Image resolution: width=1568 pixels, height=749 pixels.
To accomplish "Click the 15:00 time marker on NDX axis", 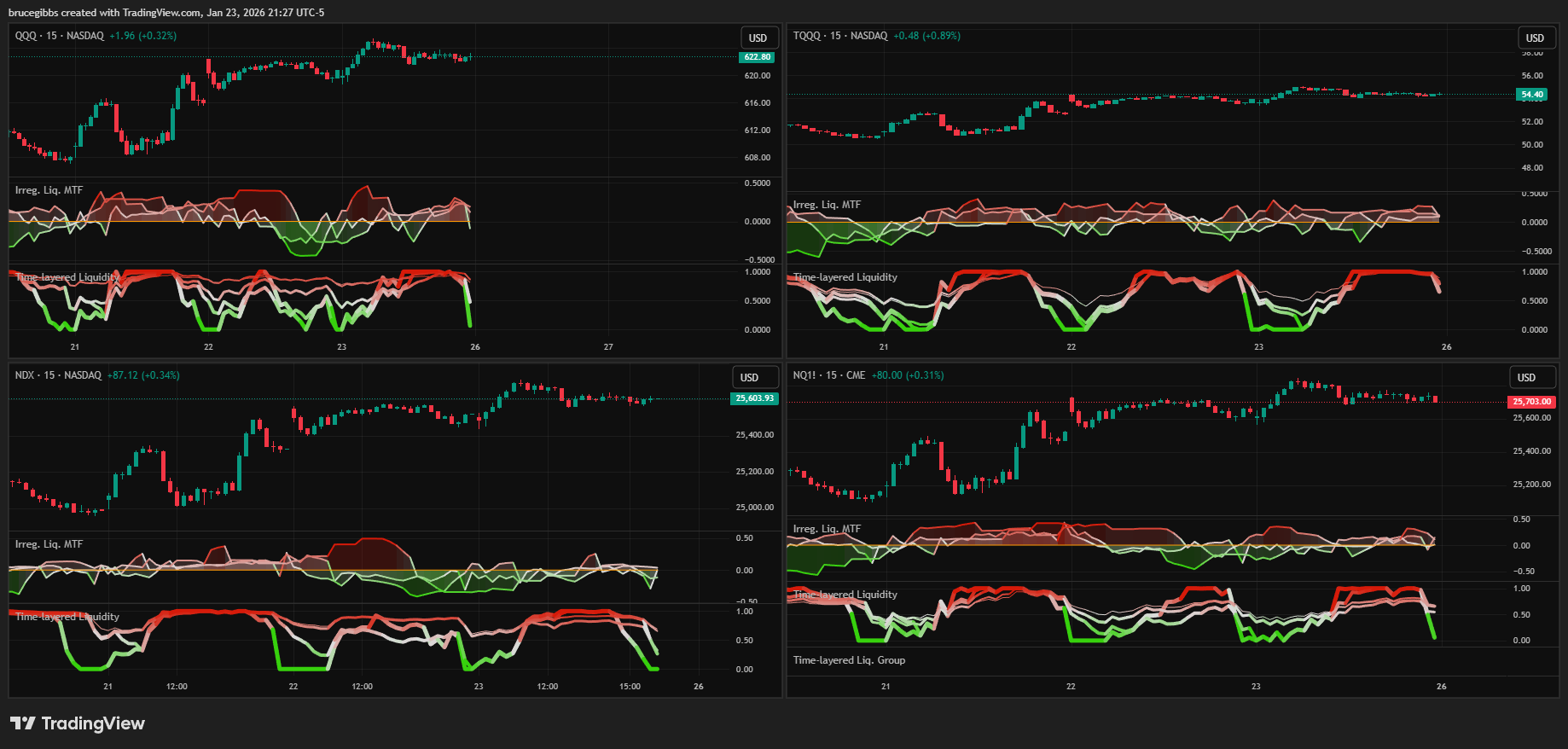I will (x=630, y=687).
